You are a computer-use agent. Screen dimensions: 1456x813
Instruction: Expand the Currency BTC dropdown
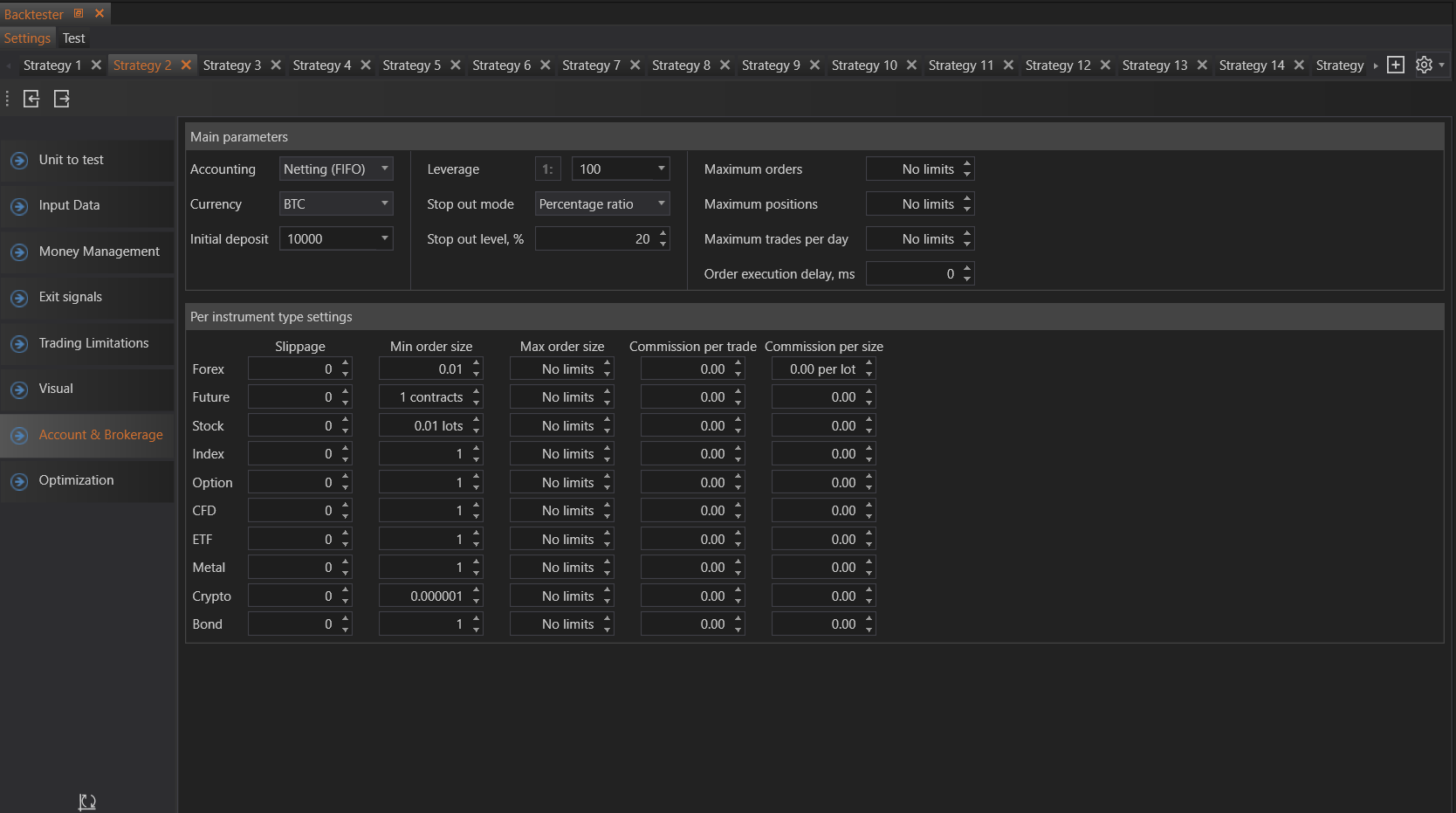(x=336, y=204)
